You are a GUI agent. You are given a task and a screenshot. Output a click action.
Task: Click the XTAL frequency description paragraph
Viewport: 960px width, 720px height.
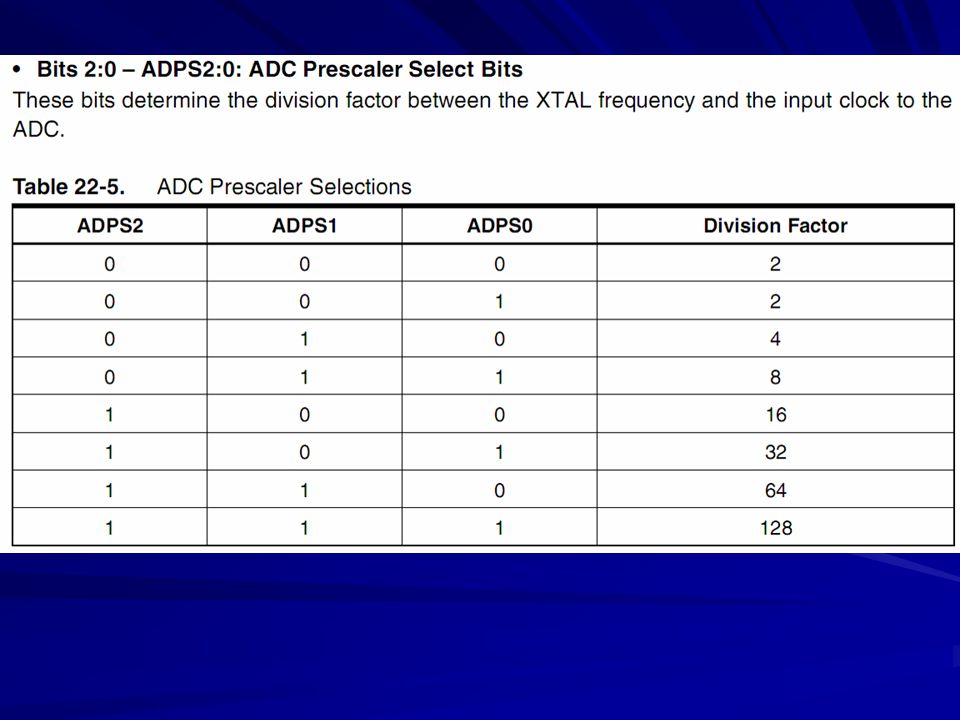482,114
